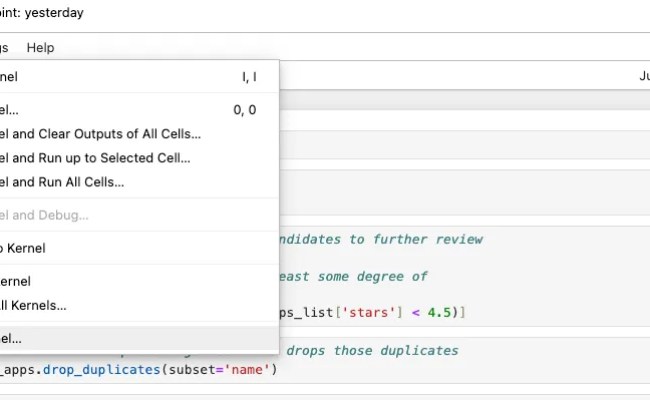Viewport: 650px width, 400px height.
Task: Click the greyed-out Restart Kernel and Debug entry
Action: coord(139,215)
